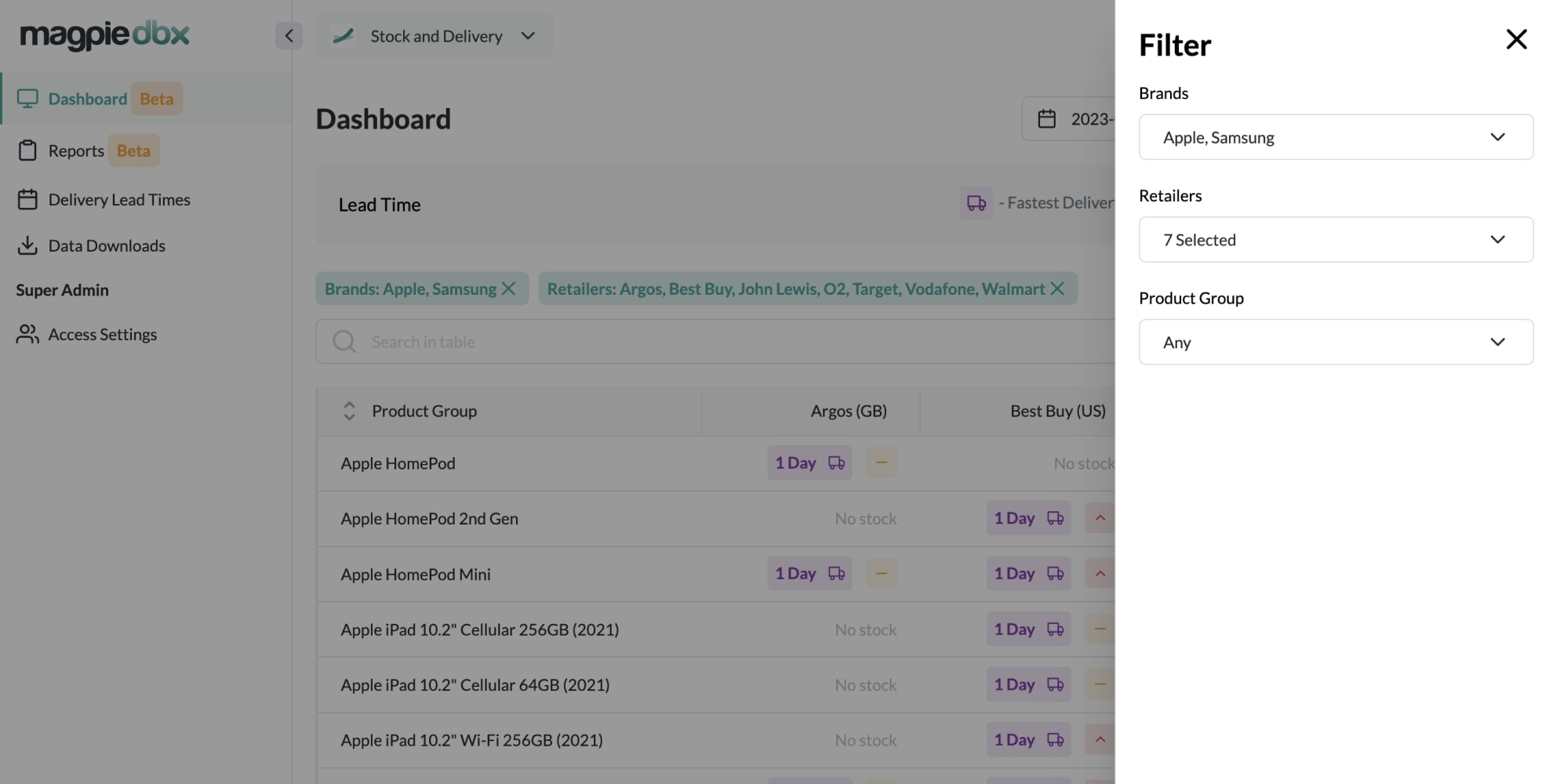
Task: Click Best Buy trend arrow for HomePod 2nd Gen
Action: click(1100, 518)
